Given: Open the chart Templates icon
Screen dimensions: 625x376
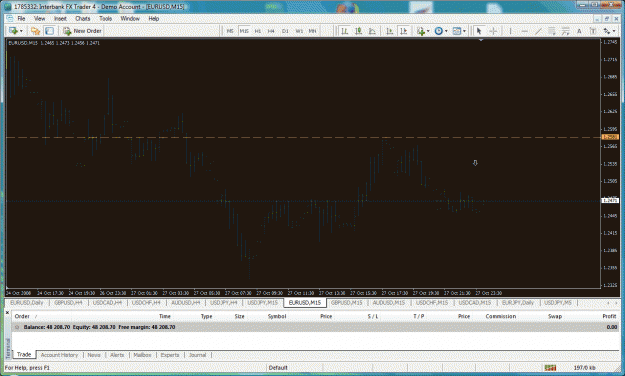Looking at the screenshot, I should [457, 31].
